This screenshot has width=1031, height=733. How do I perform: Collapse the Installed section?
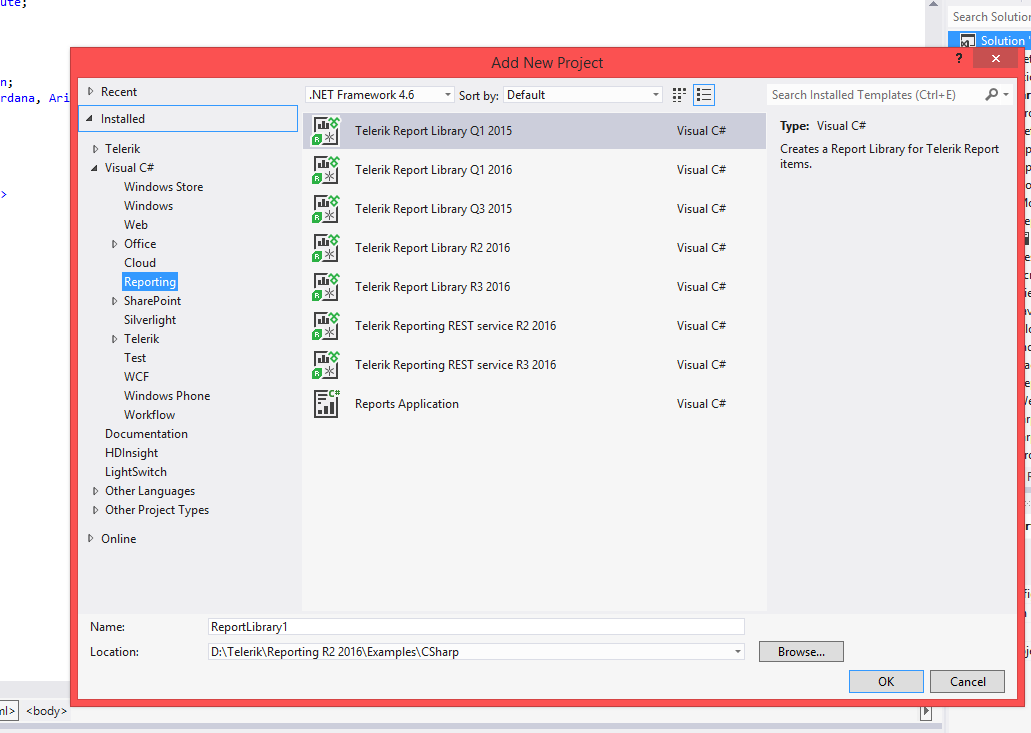(90, 118)
